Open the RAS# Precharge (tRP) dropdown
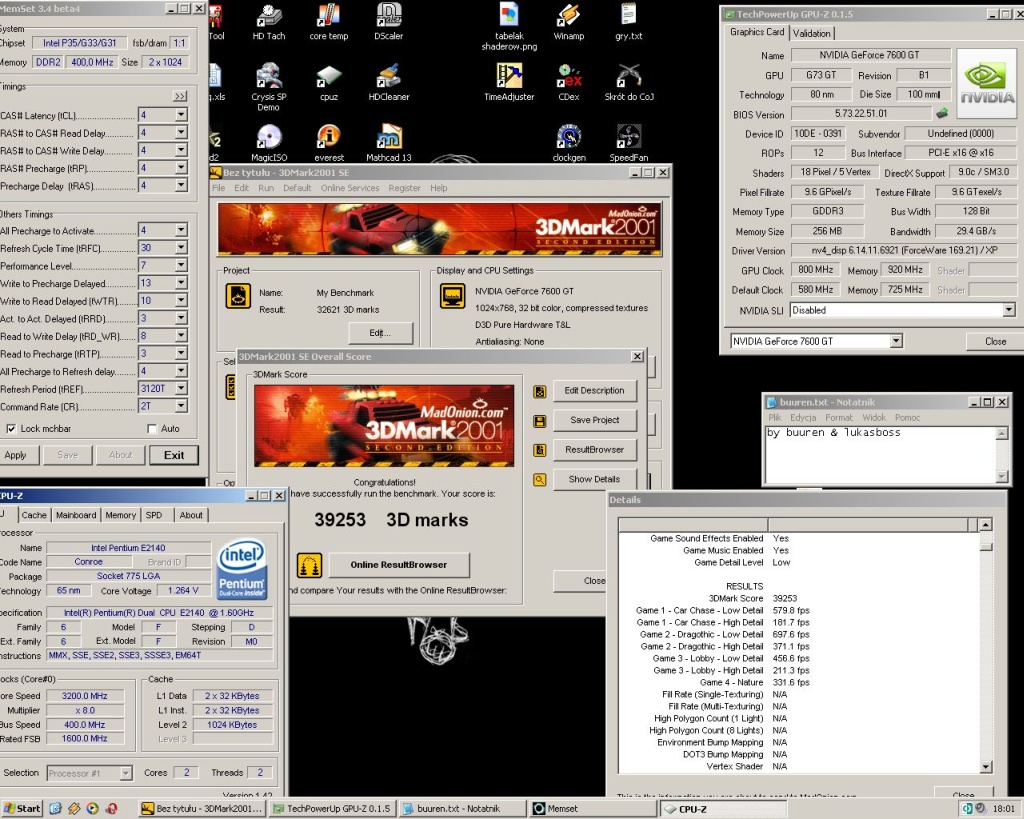The height and width of the screenshot is (819, 1024). click(x=181, y=168)
